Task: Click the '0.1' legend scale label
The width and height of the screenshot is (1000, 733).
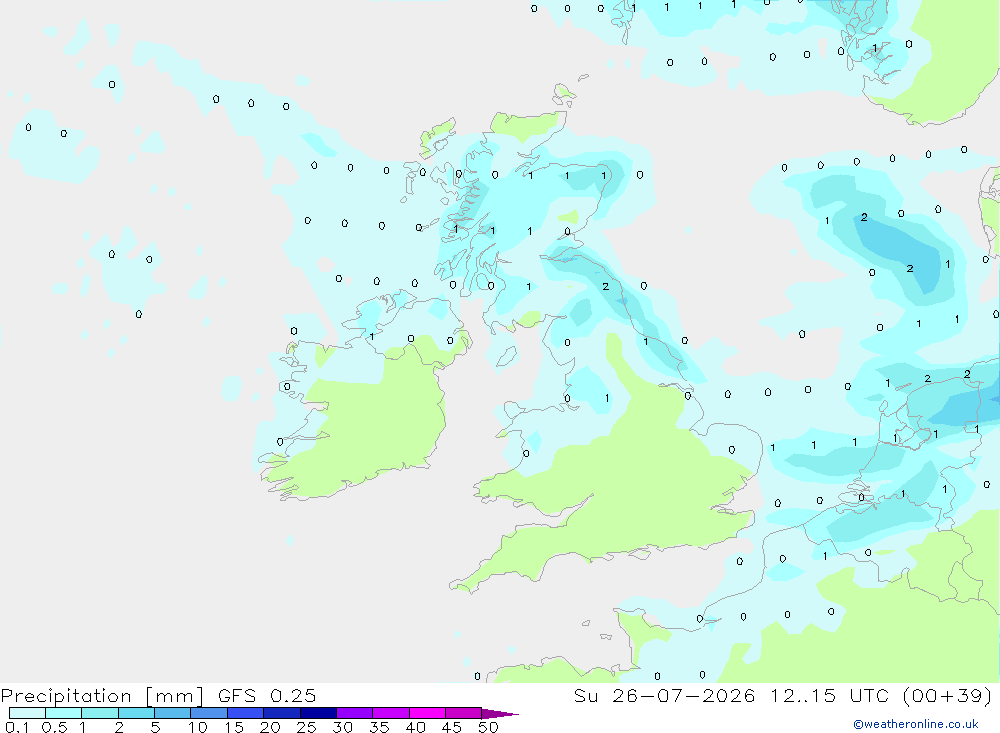Action: pos(17,727)
